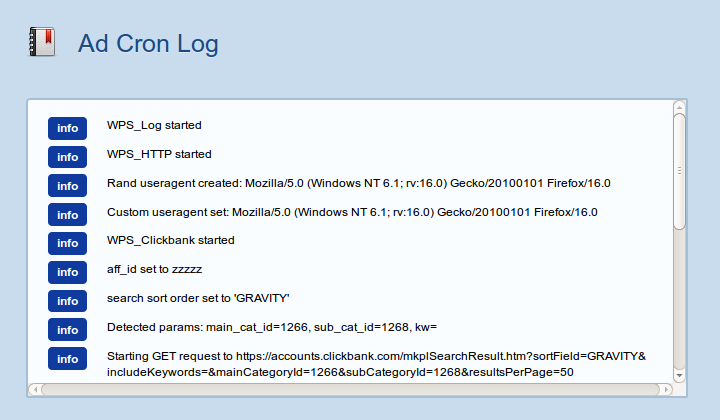Screen dimensions: 720x420
Task: Click the empty vertical scrollbar track below thumb
Action: point(680,299)
